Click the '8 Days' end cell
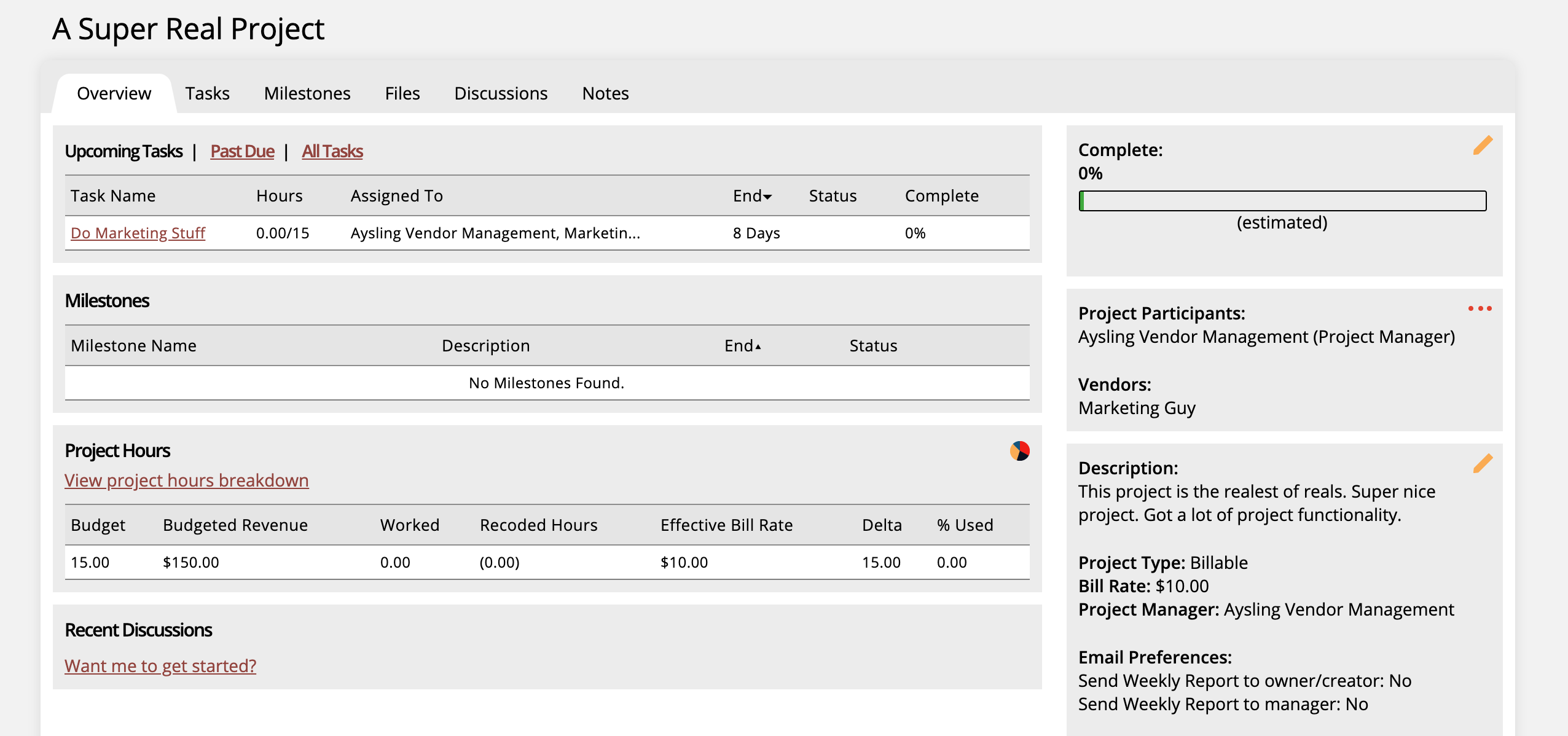Viewport: 1568px width, 736px height. 756,233
